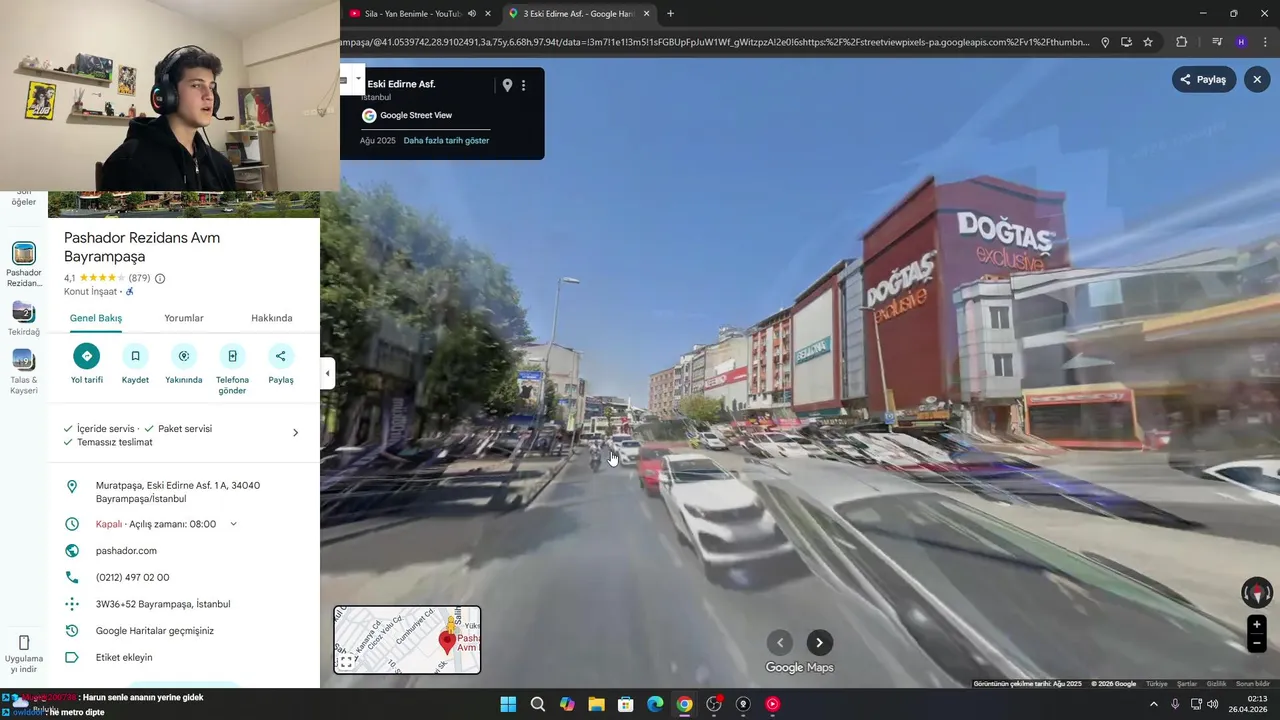Click the rating info icon next to (879)

click(160, 278)
